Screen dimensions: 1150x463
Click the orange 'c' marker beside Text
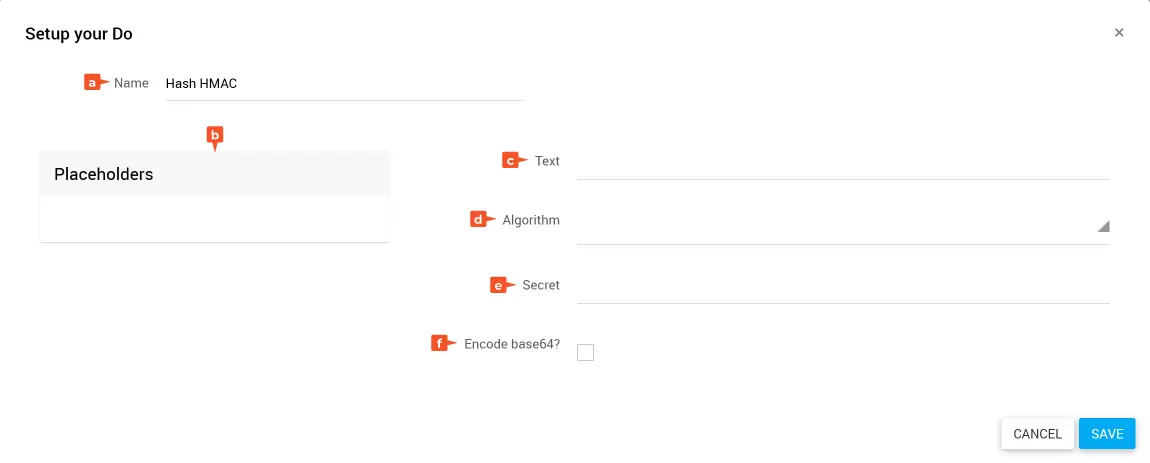[x=512, y=160]
